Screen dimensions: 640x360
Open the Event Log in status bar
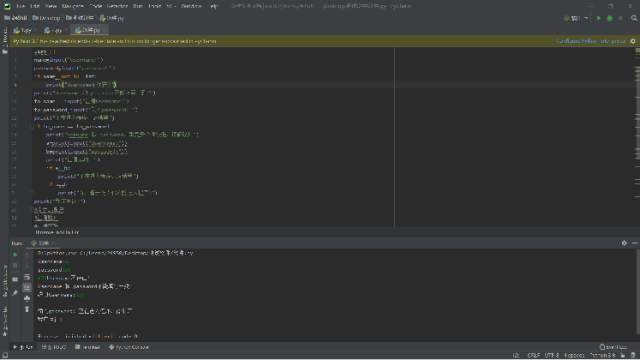(613, 347)
